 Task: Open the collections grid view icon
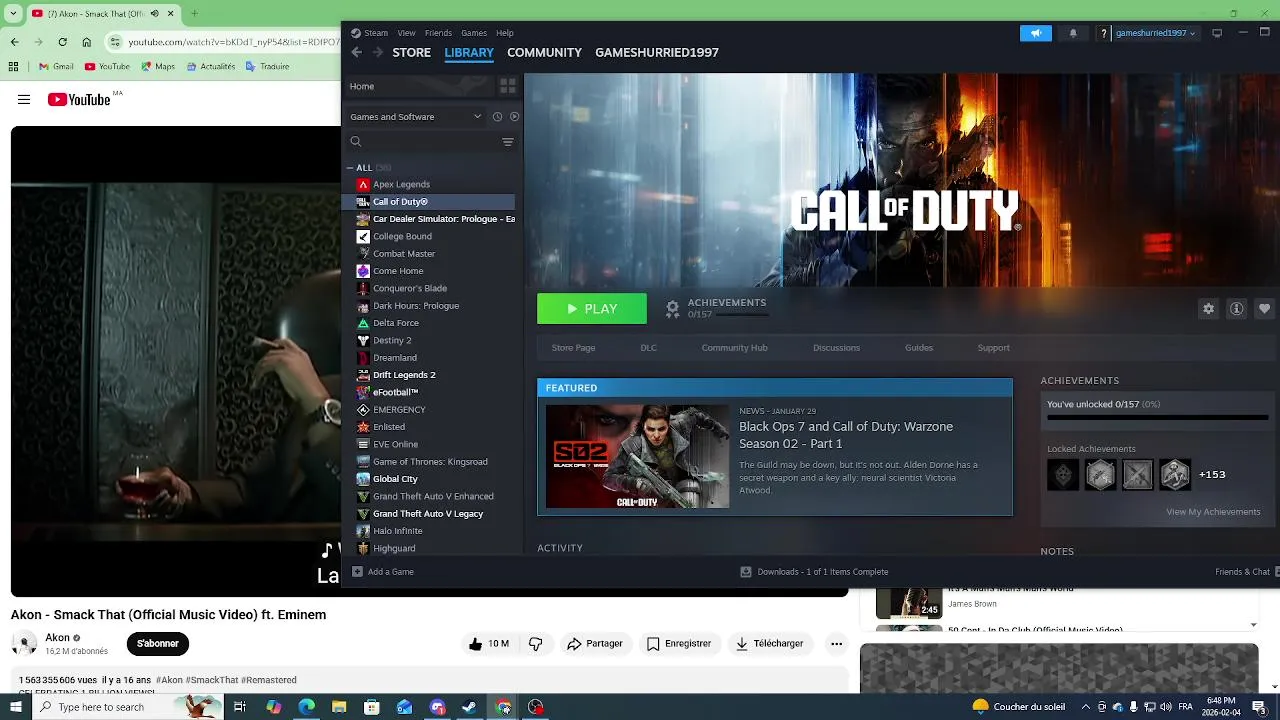507,86
